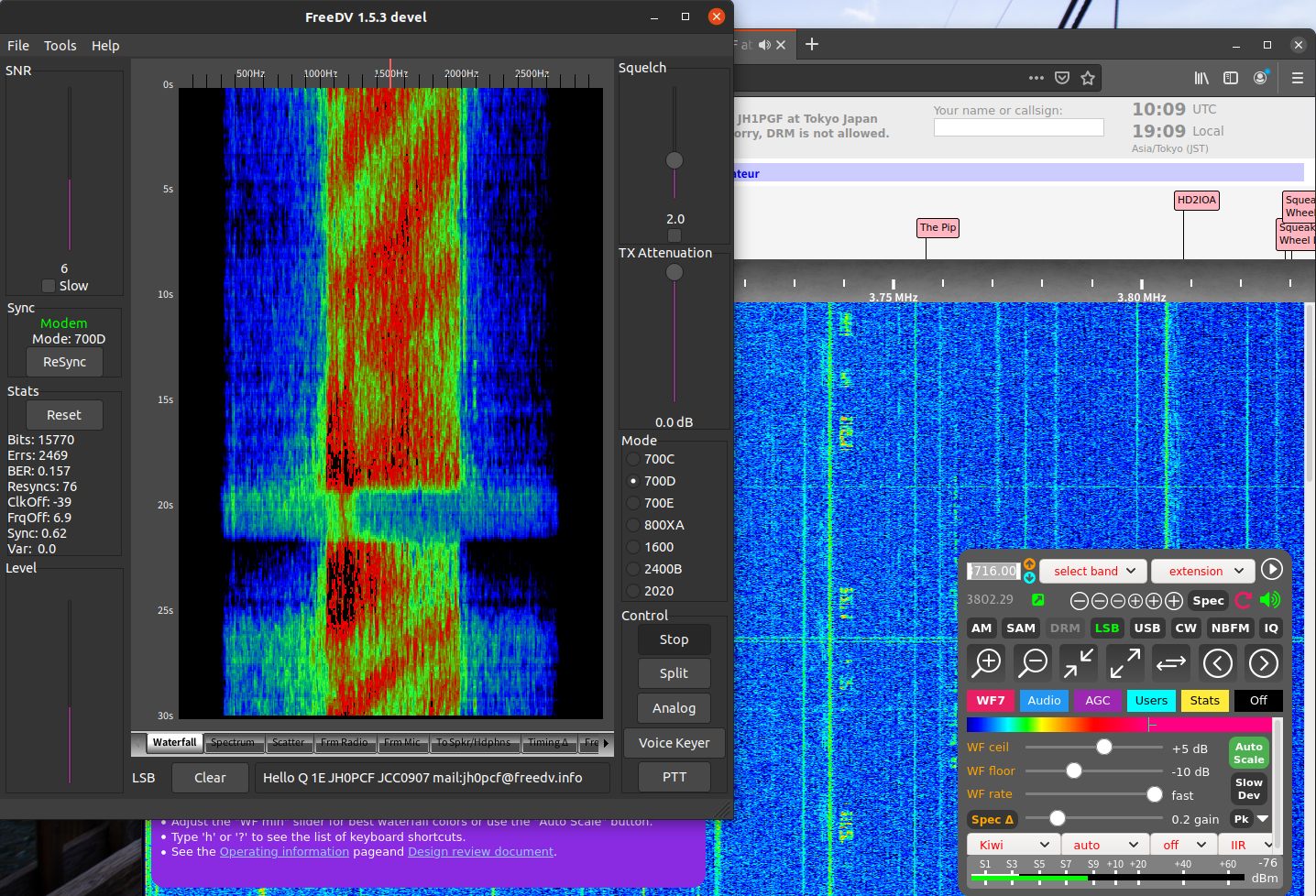Expand the Kiwi dropdown menu
This screenshot has height=896, width=1316.
pos(1013,845)
